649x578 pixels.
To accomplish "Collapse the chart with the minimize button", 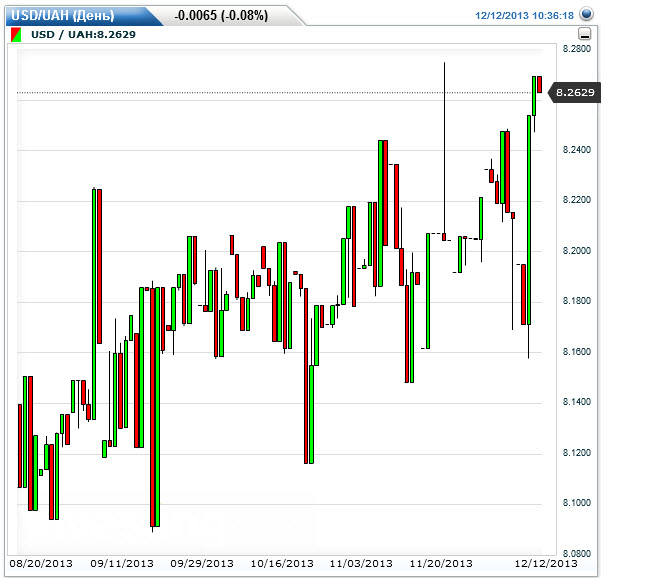I will tap(584, 34).
